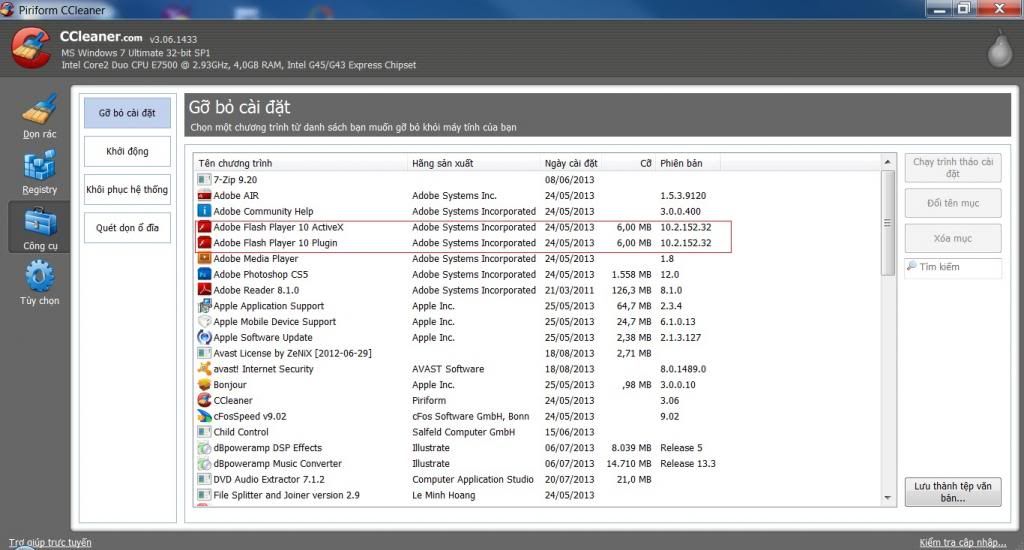The image size is (1024, 550).
Task: Click the AVAST Software manufacturer cell
Action: point(448,368)
